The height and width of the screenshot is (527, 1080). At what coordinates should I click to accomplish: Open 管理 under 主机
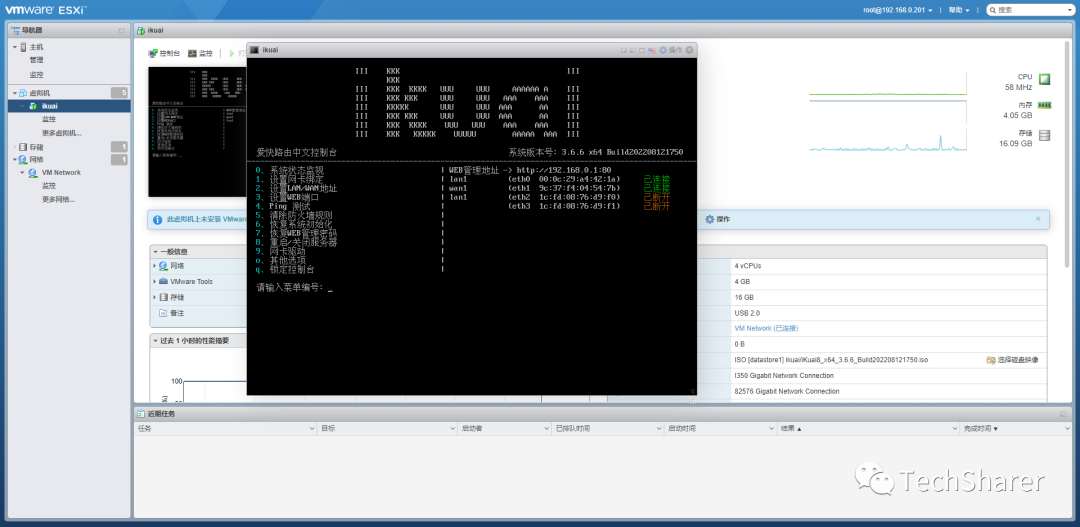tap(37, 60)
